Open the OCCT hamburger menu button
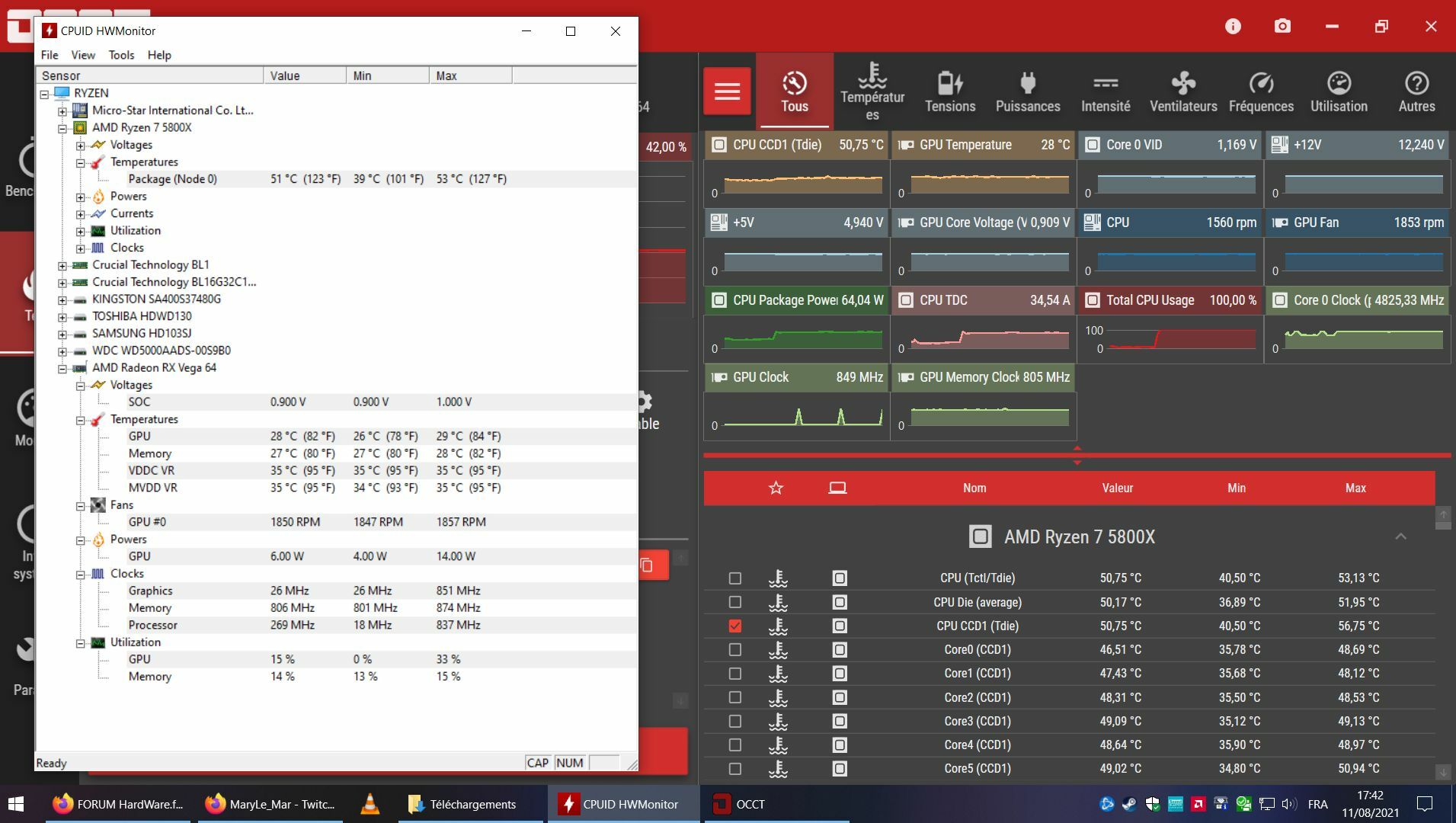 click(x=727, y=91)
